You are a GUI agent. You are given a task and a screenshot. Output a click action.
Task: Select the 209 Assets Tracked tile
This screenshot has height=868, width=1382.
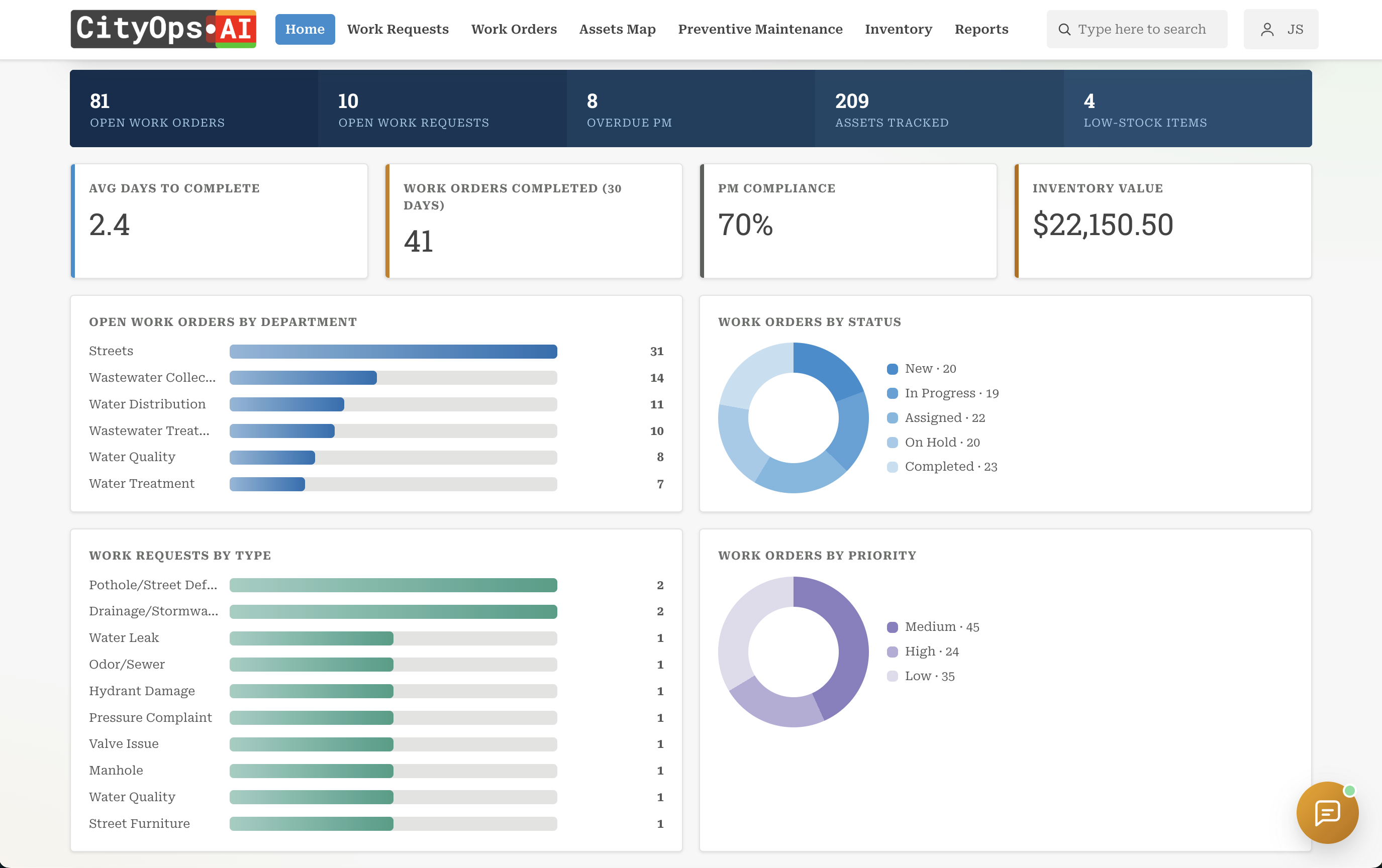click(939, 108)
